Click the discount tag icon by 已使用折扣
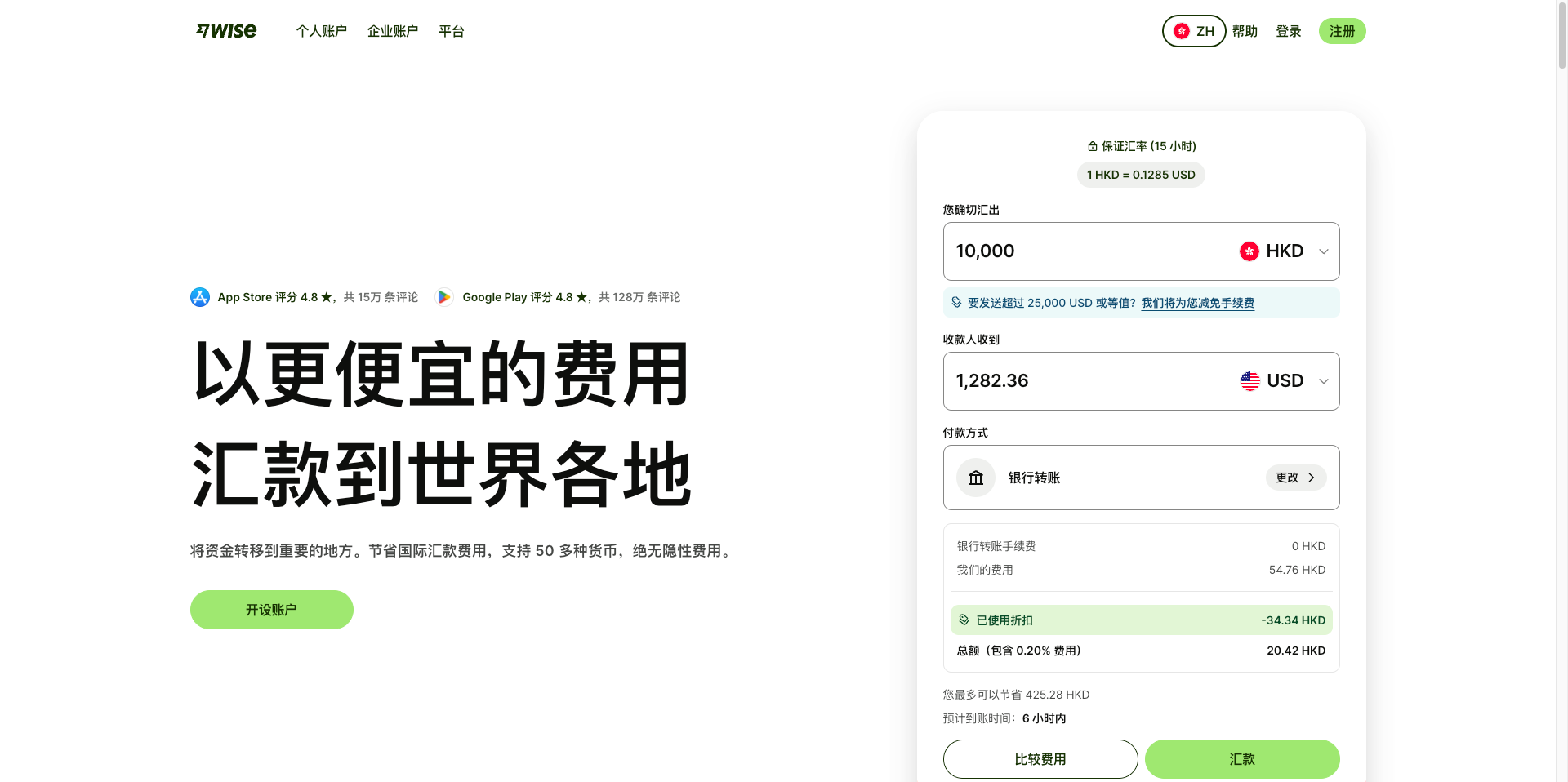This screenshot has width=1568, height=782. [x=964, y=620]
